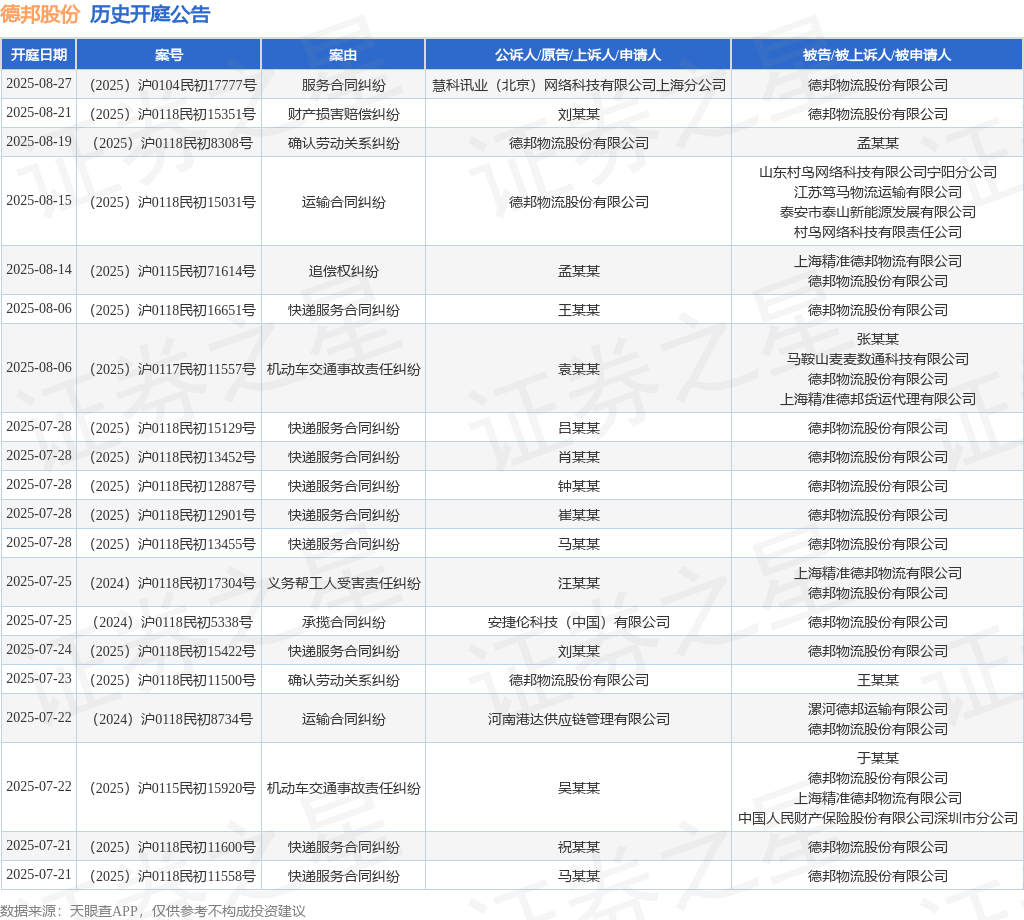Click defendant 村鸟网络科技有限责任公司
This screenshot has width=1024, height=920.
pos(878,232)
